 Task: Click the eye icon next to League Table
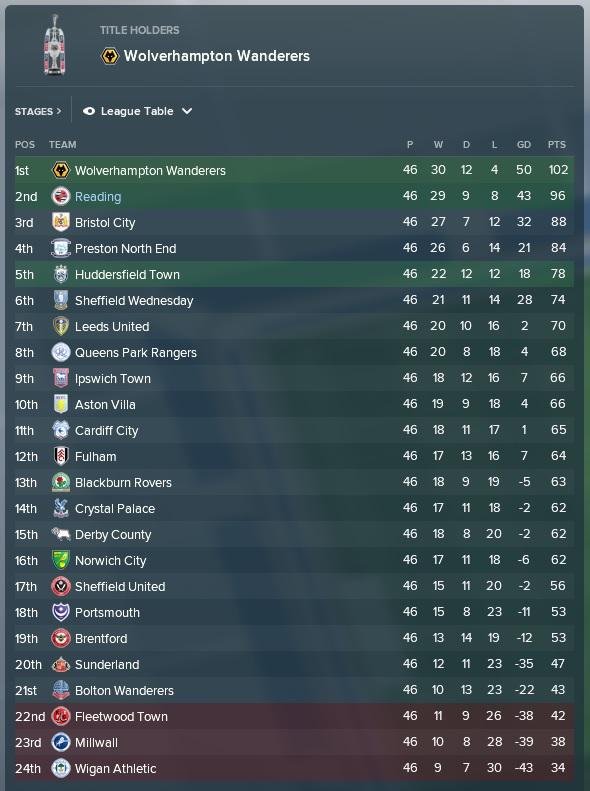[x=89, y=111]
